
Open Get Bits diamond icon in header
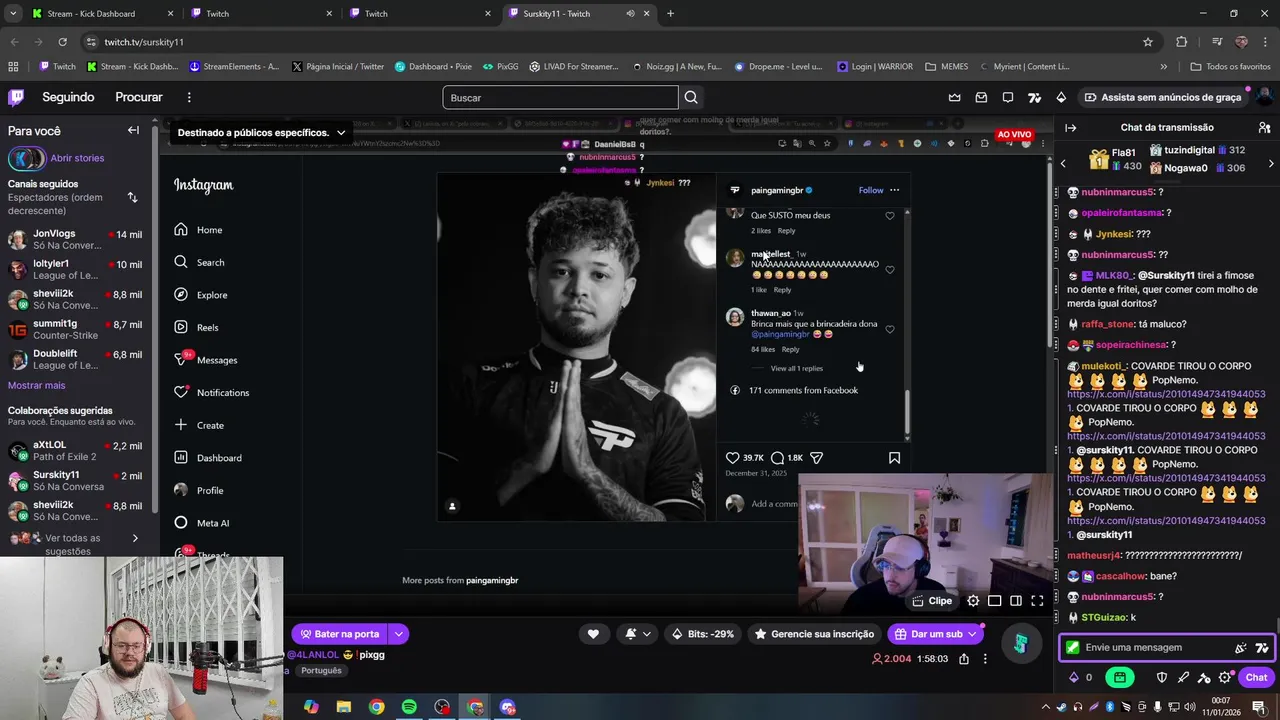tap(1061, 97)
